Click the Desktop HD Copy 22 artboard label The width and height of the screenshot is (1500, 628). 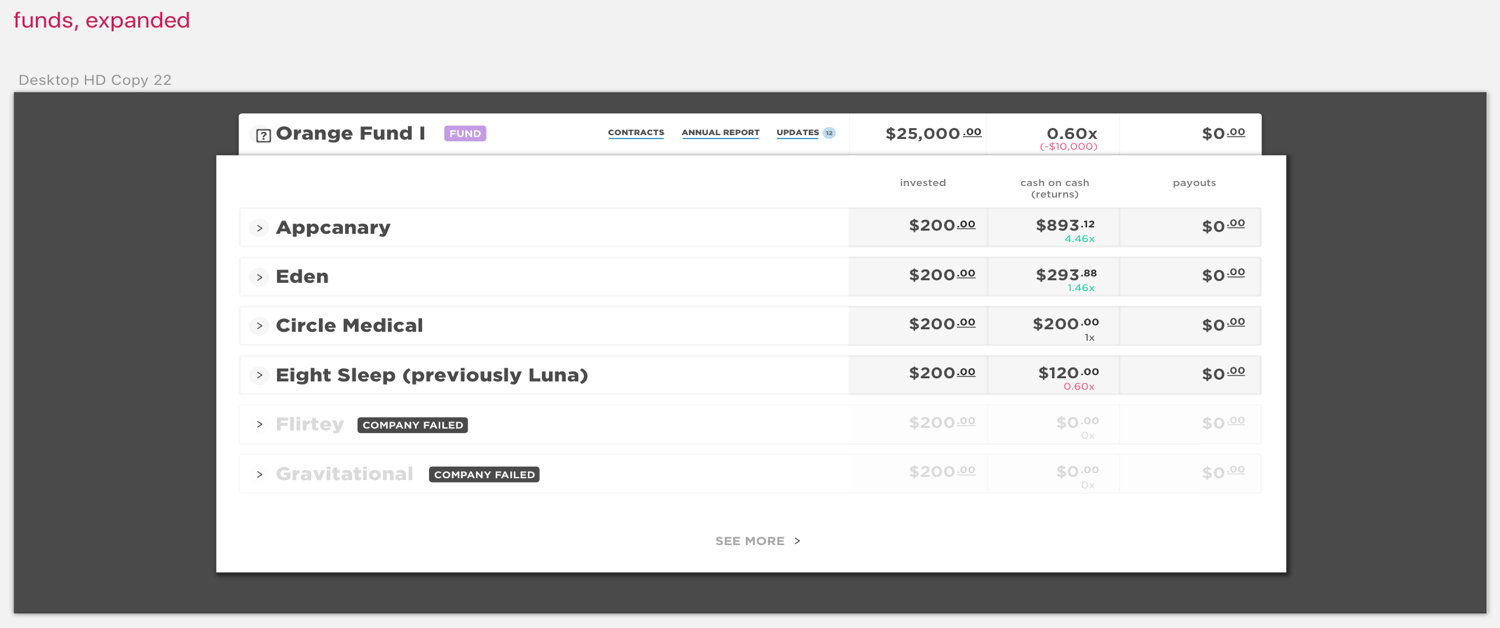click(95, 80)
